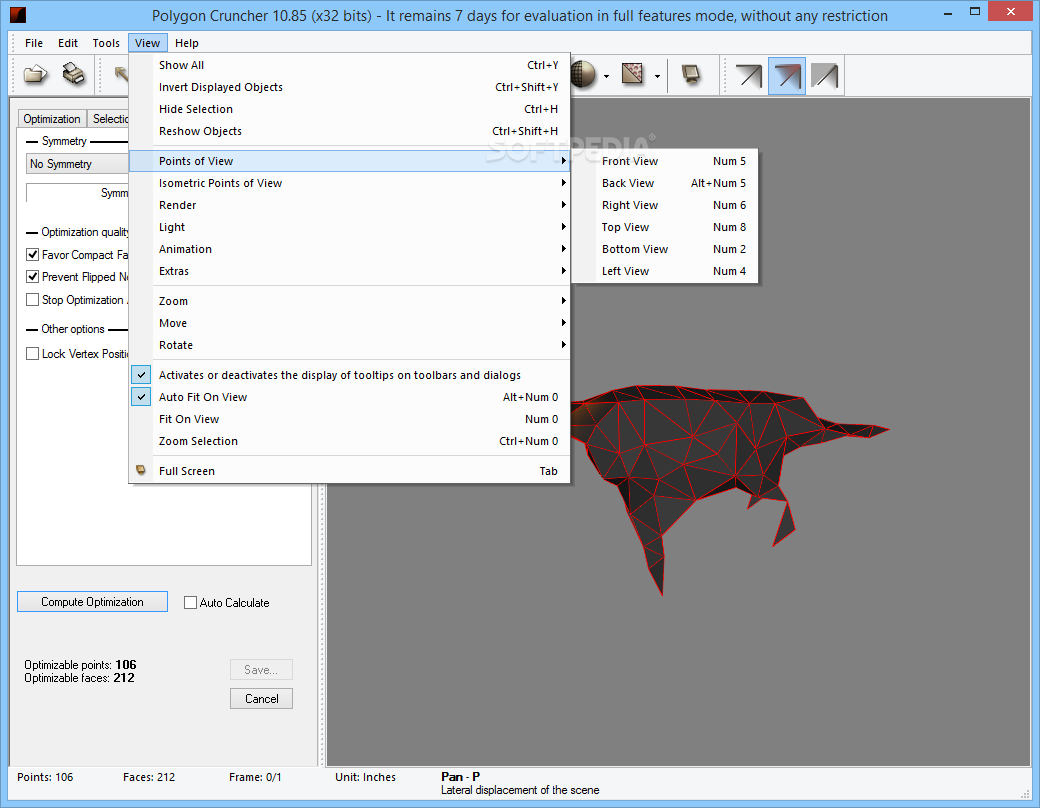
Task: Click the Polygon Cruncher application icon in title bar
Action: [18, 15]
